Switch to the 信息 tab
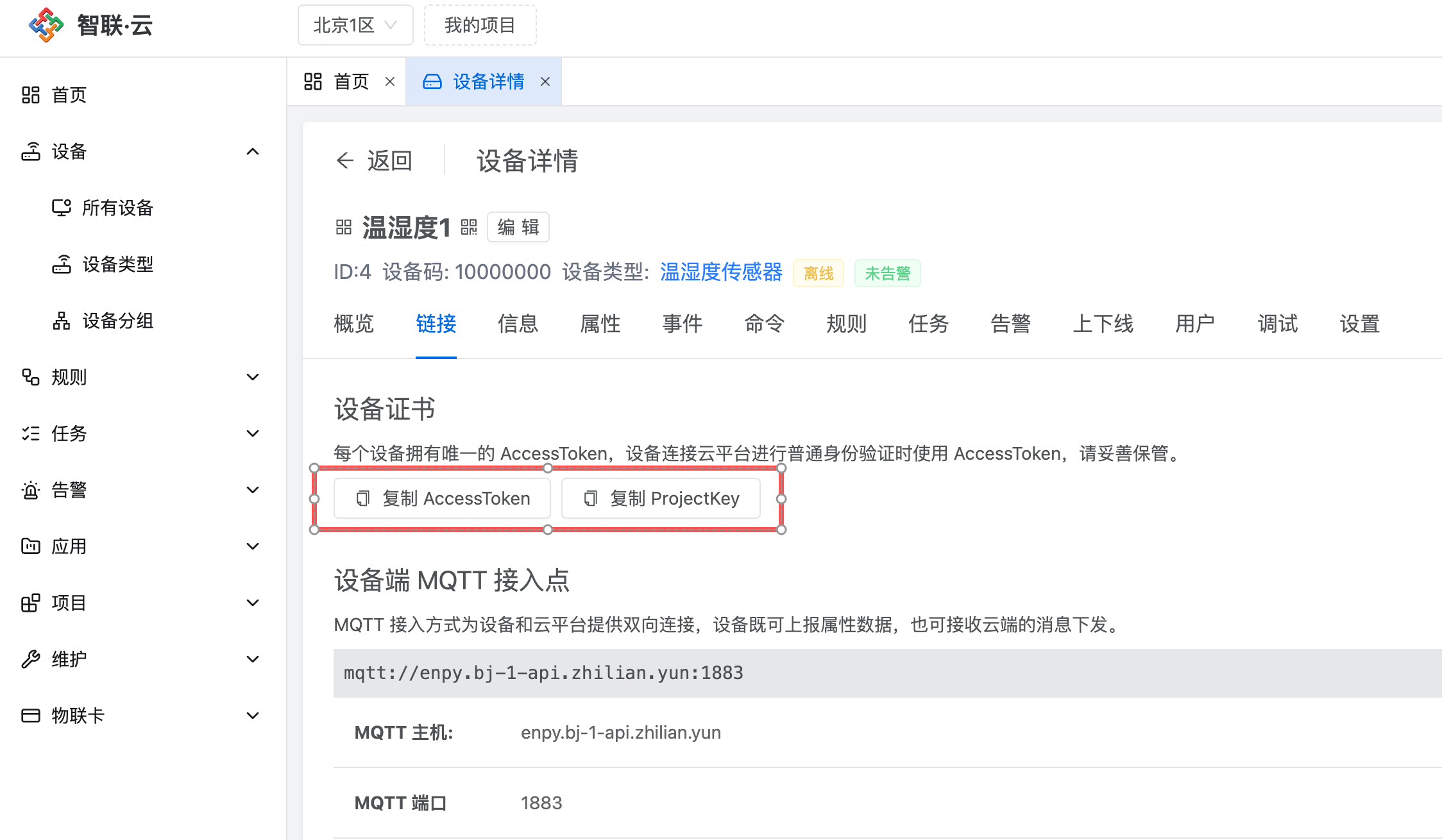The image size is (1442, 840). click(x=518, y=324)
